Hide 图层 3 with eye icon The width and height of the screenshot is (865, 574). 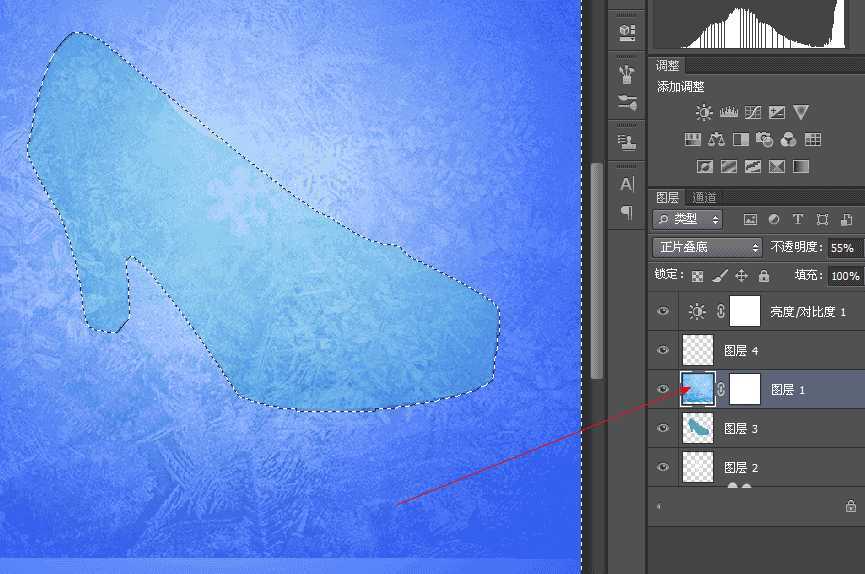point(663,428)
